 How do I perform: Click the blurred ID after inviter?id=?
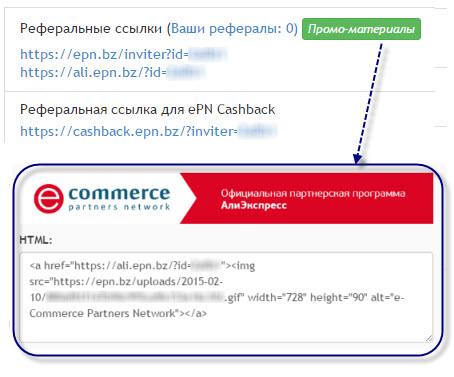coord(208,54)
